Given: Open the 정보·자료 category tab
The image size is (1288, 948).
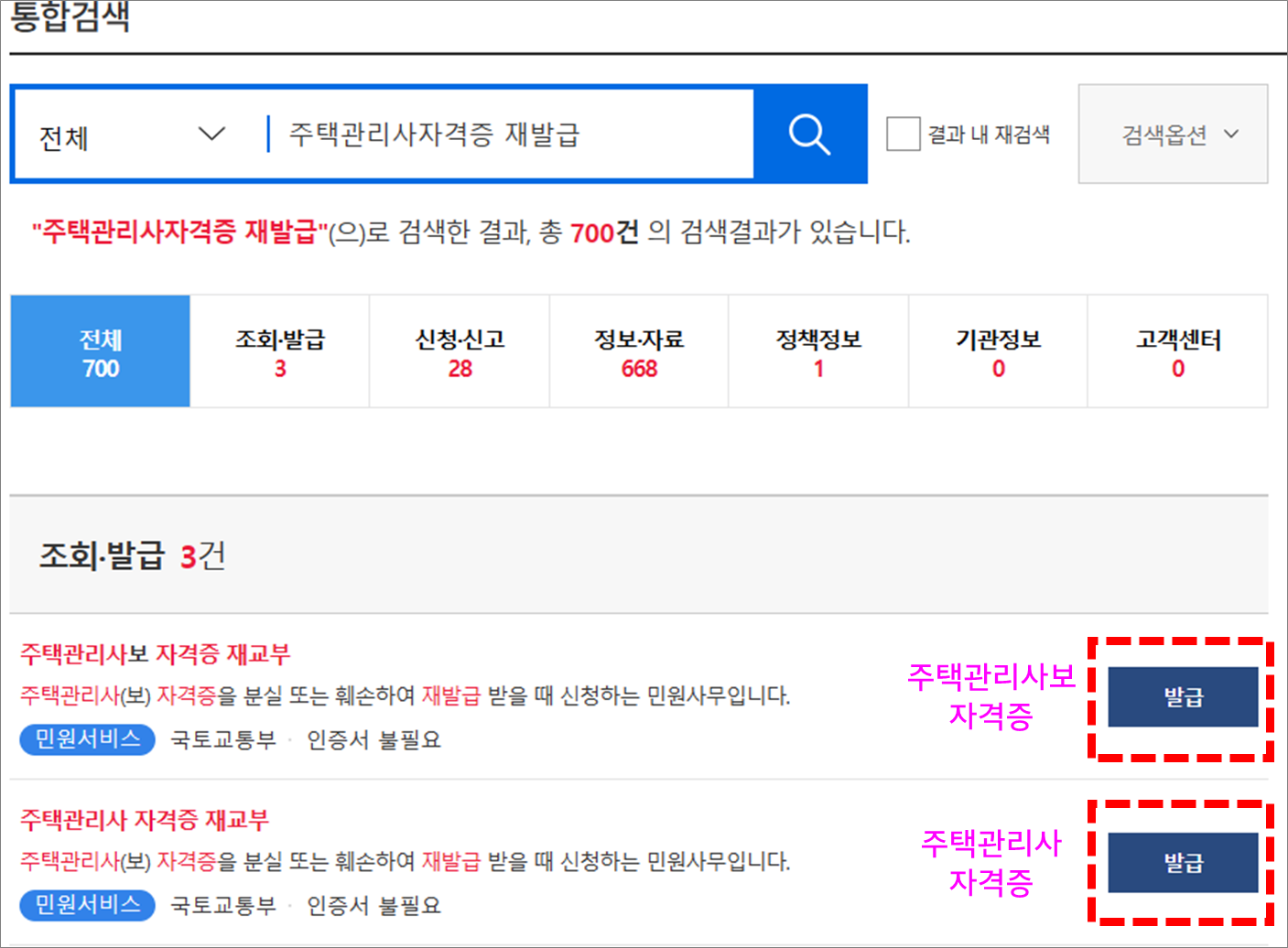Looking at the screenshot, I should click(638, 350).
